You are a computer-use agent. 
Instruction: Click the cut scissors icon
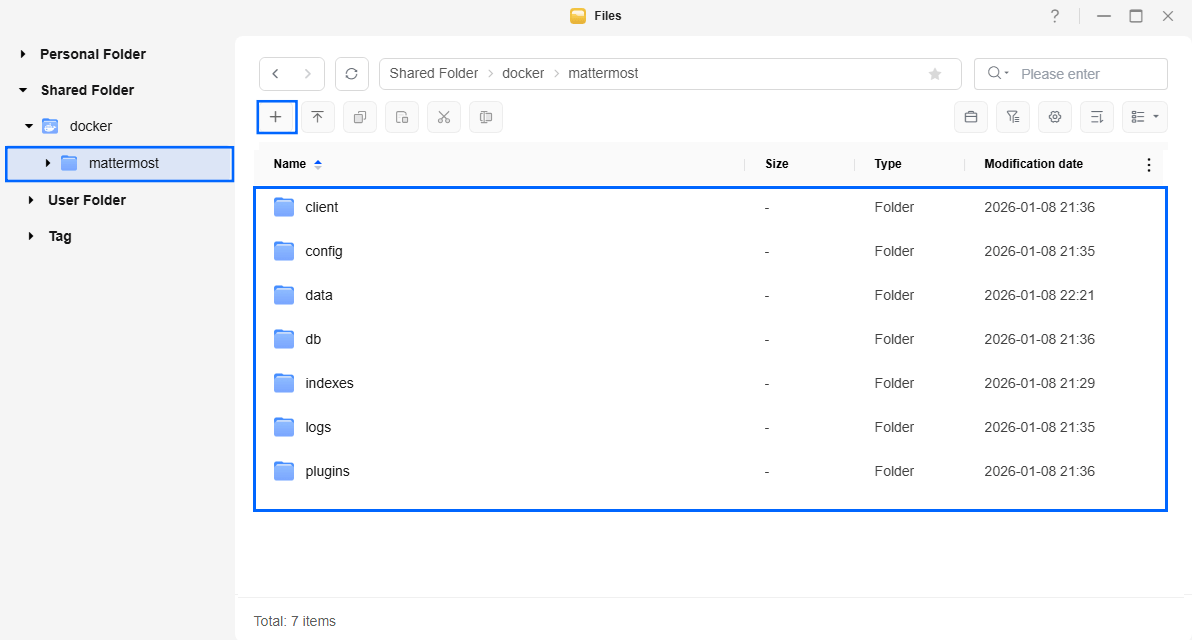444,117
